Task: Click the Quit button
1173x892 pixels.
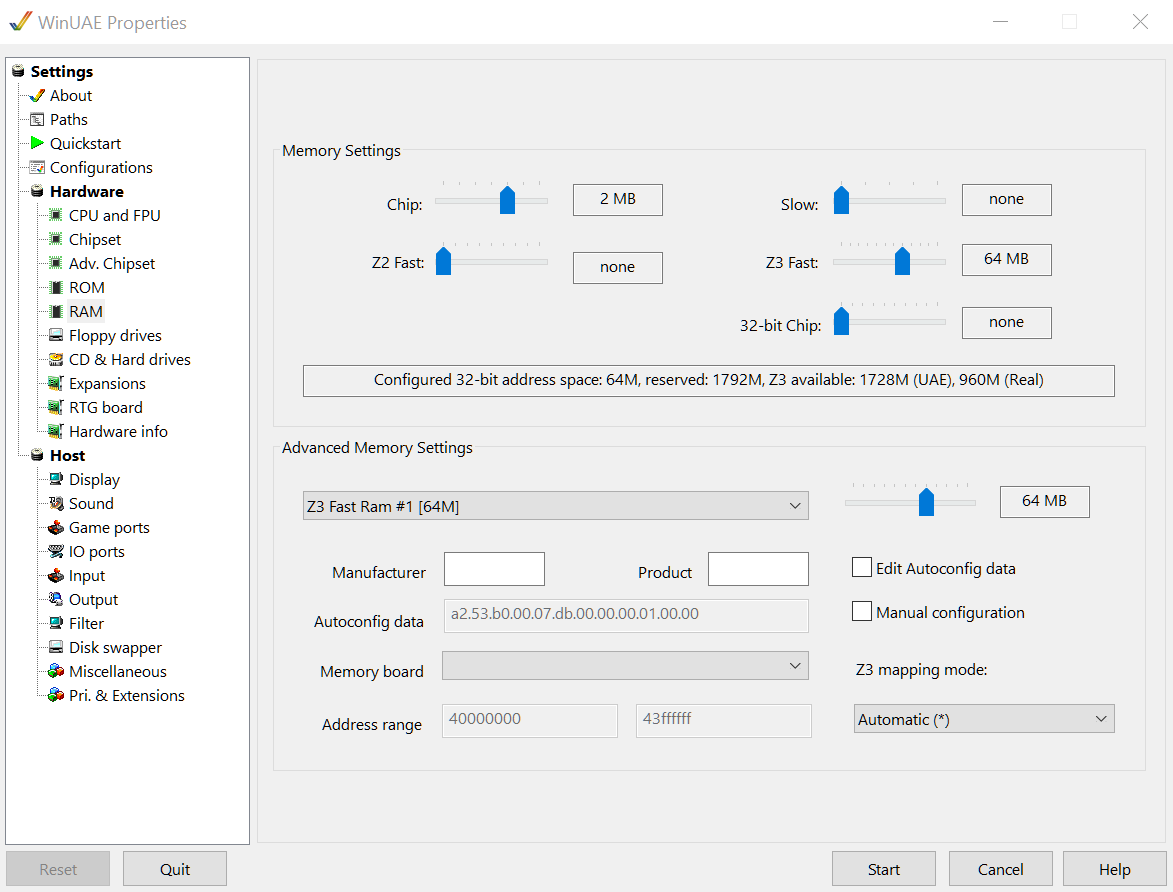Action: click(x=175, y=869)
